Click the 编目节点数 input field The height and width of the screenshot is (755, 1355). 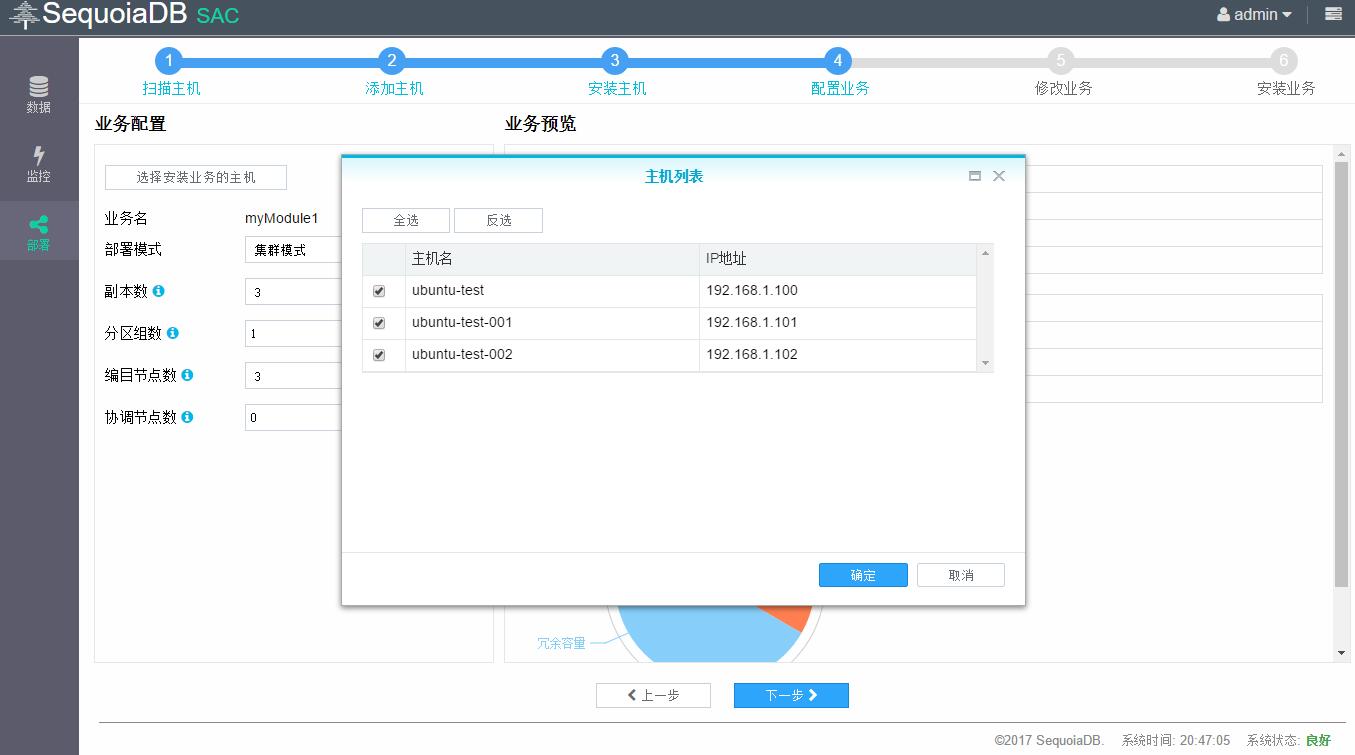[x=293, y=376]
